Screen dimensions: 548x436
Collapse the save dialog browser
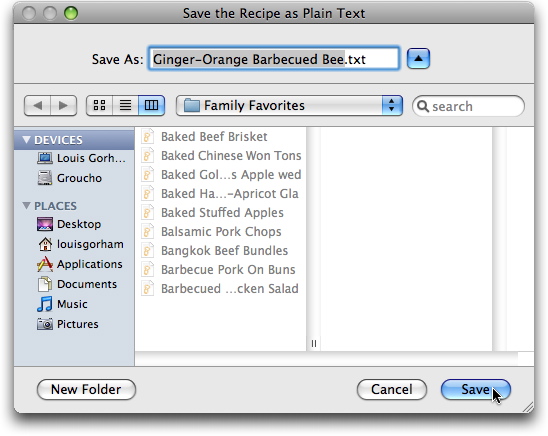click(x=418, y=58)
